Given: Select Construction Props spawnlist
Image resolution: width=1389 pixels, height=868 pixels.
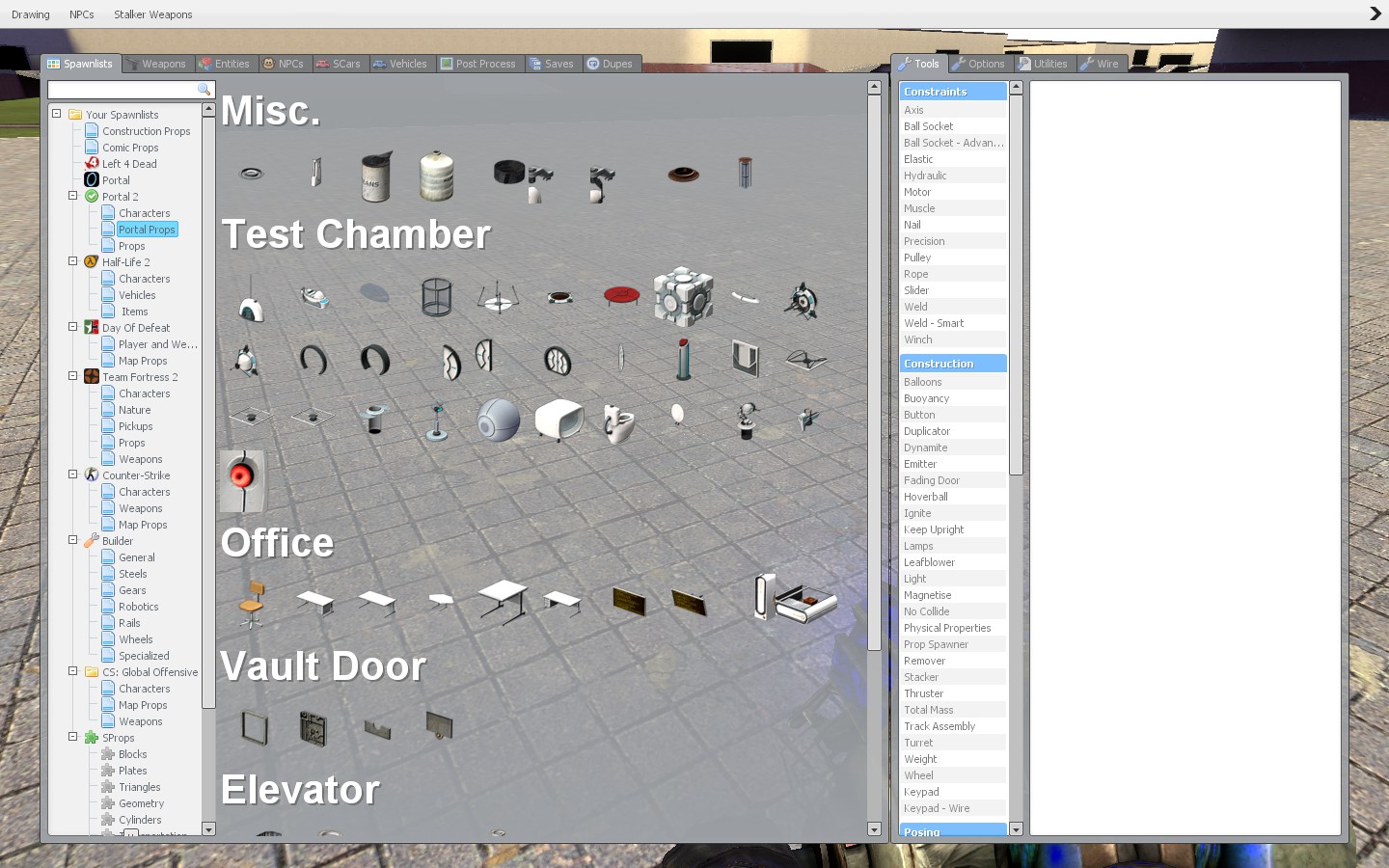Looking at the screenshot, I should tap(147, 131).
